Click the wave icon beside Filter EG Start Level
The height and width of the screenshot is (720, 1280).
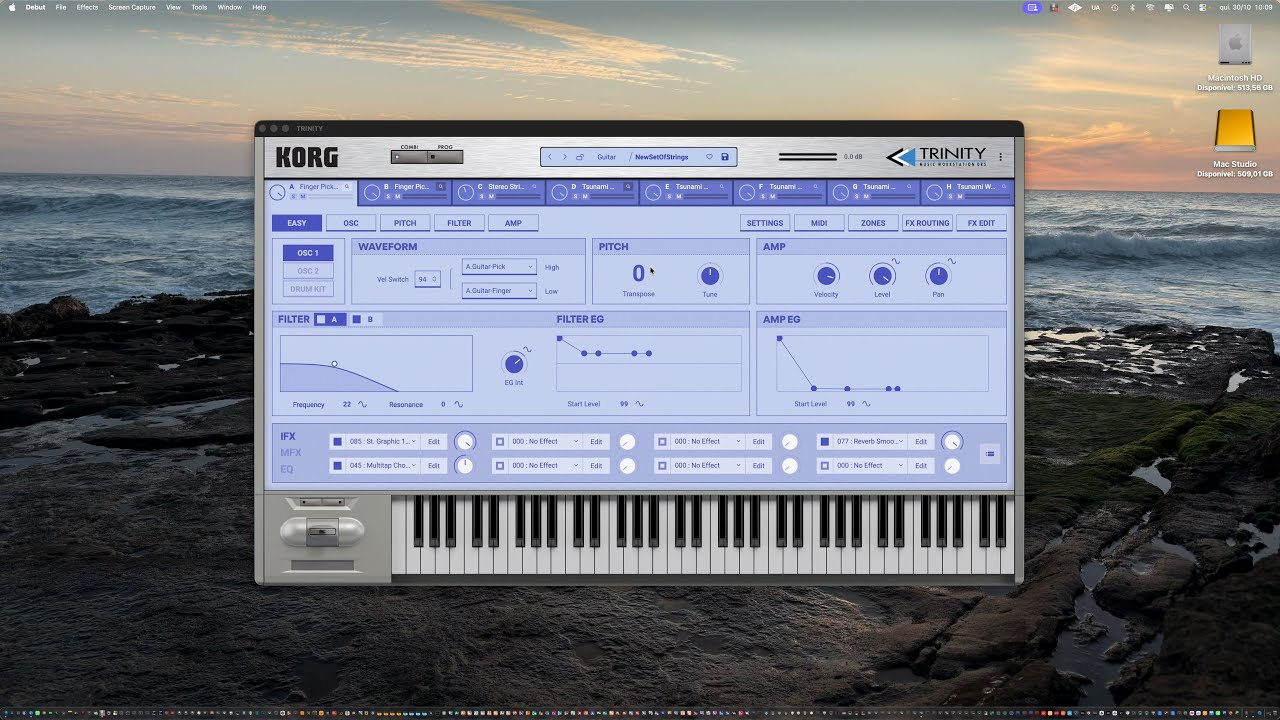pyautogui.click(x=639, y=404)
